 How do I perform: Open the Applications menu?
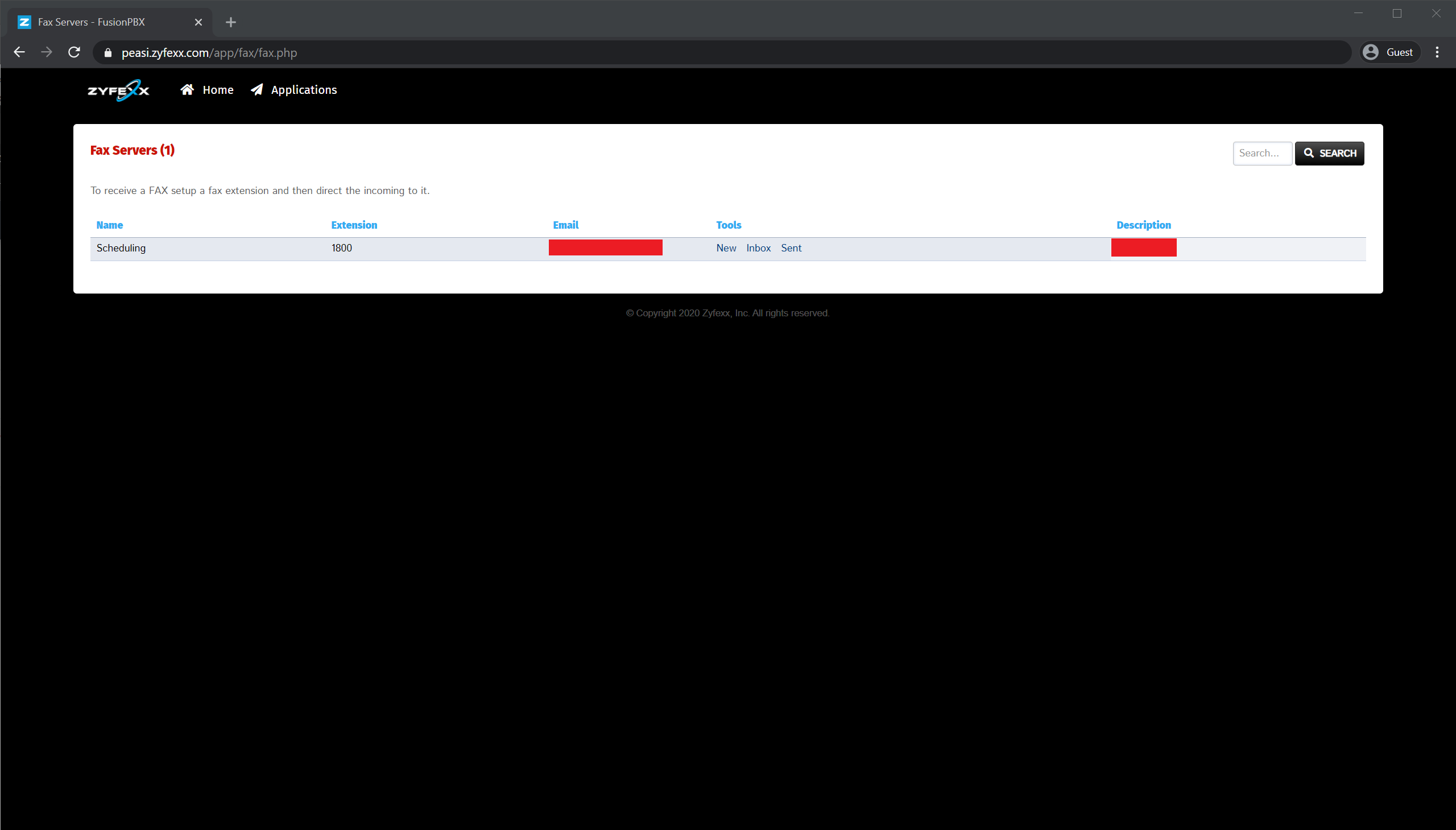click(304, 90)
